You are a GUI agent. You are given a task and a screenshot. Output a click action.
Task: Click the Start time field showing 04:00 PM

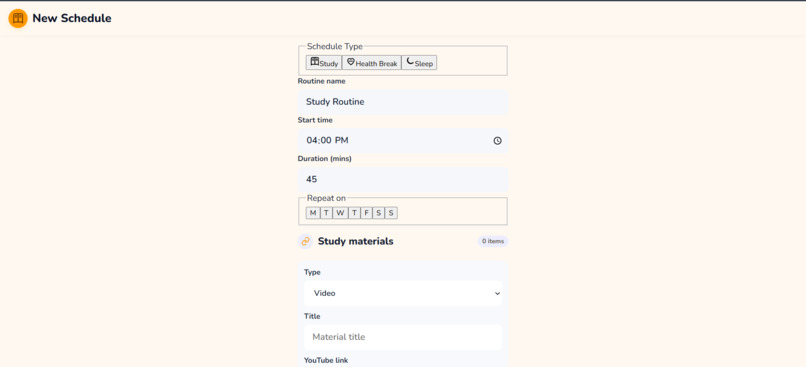click(x=403, y=140)
